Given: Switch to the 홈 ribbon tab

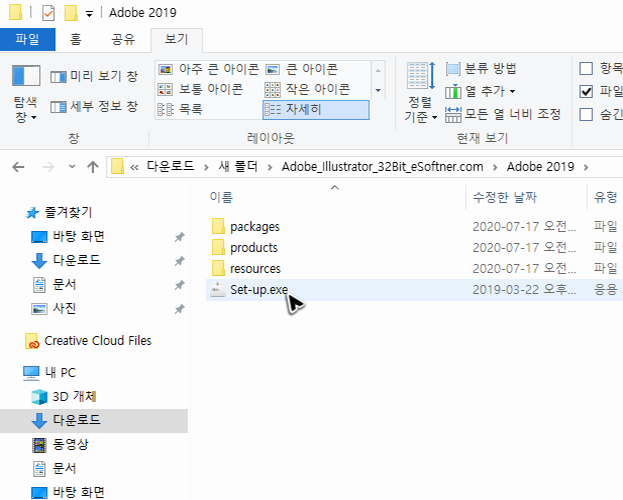Looking at the screenshot, I should pos(75,39).
